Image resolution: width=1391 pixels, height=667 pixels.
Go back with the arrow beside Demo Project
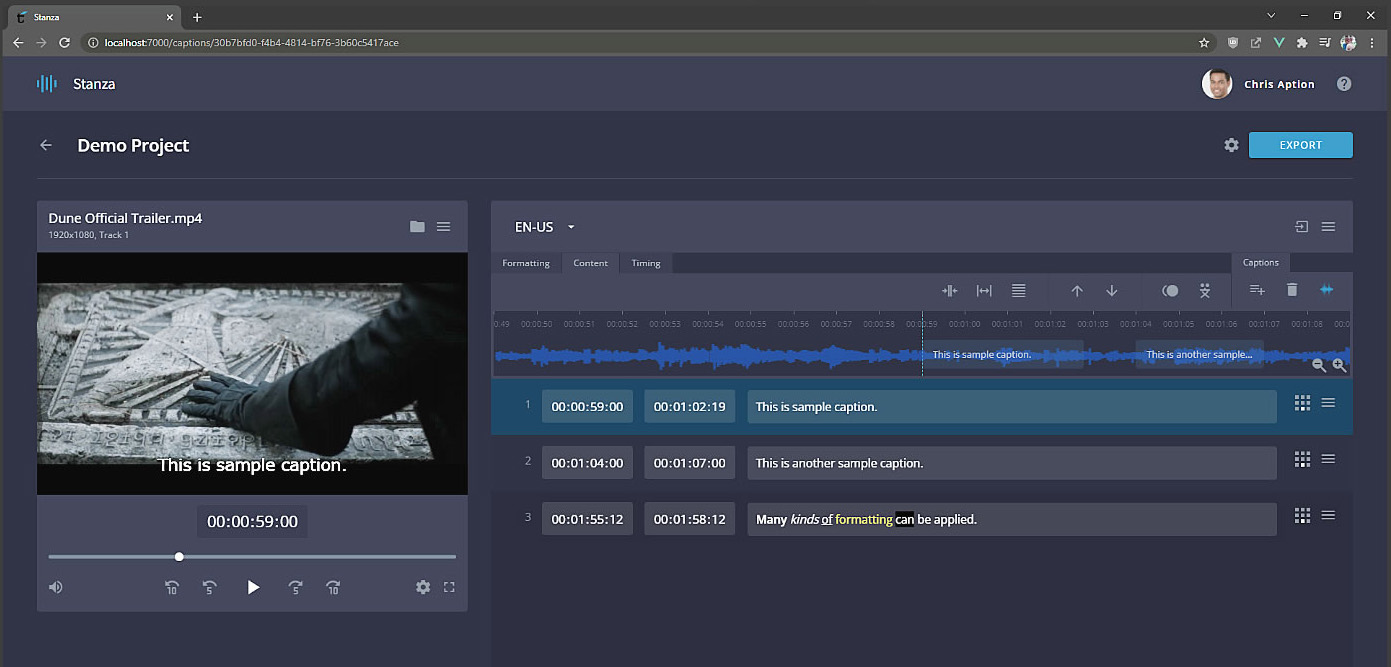45,145
